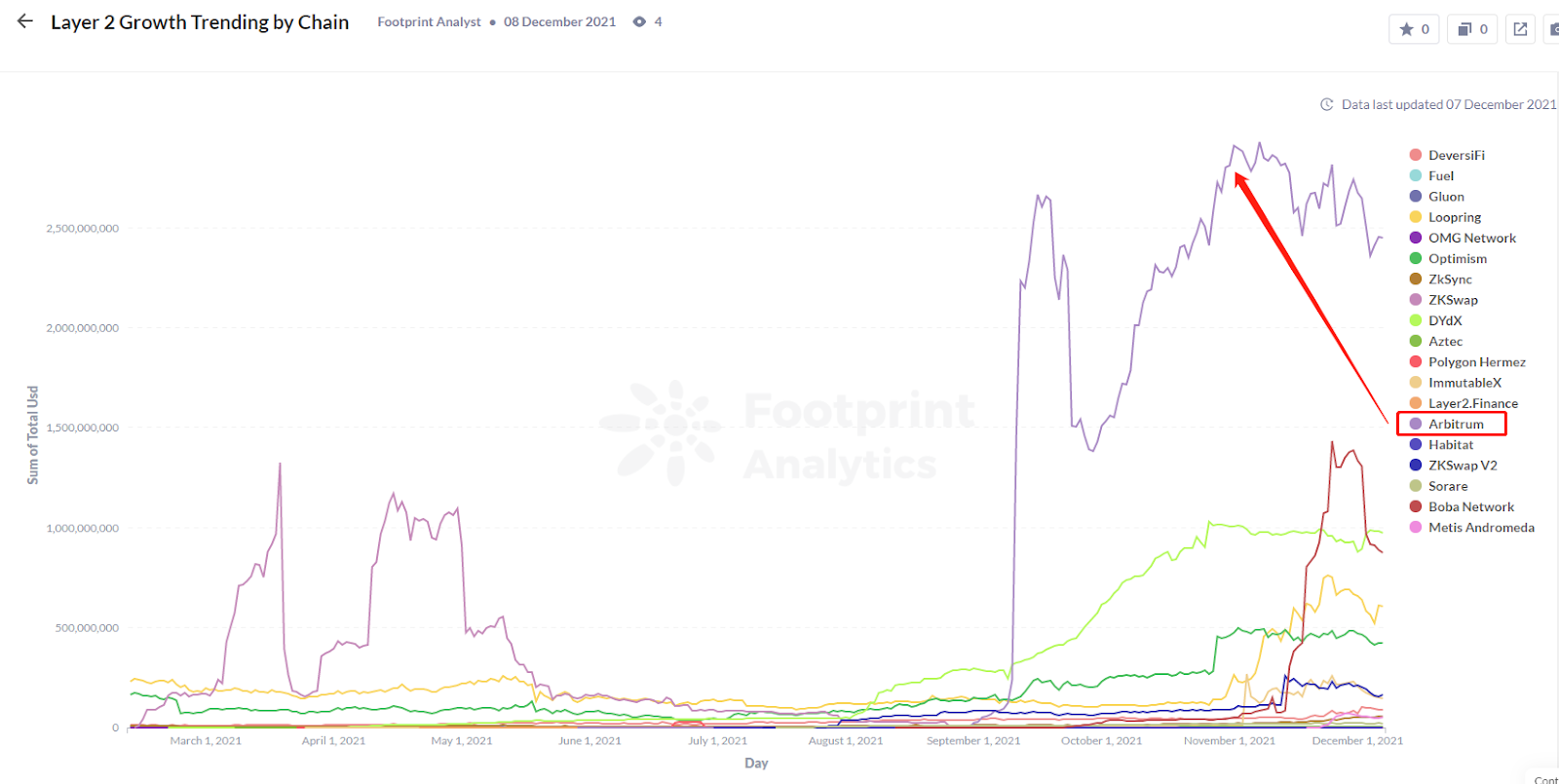1559x784 pixels.
Task: Click the Arbitrum line peak on chart
Action: (1259, 144)
